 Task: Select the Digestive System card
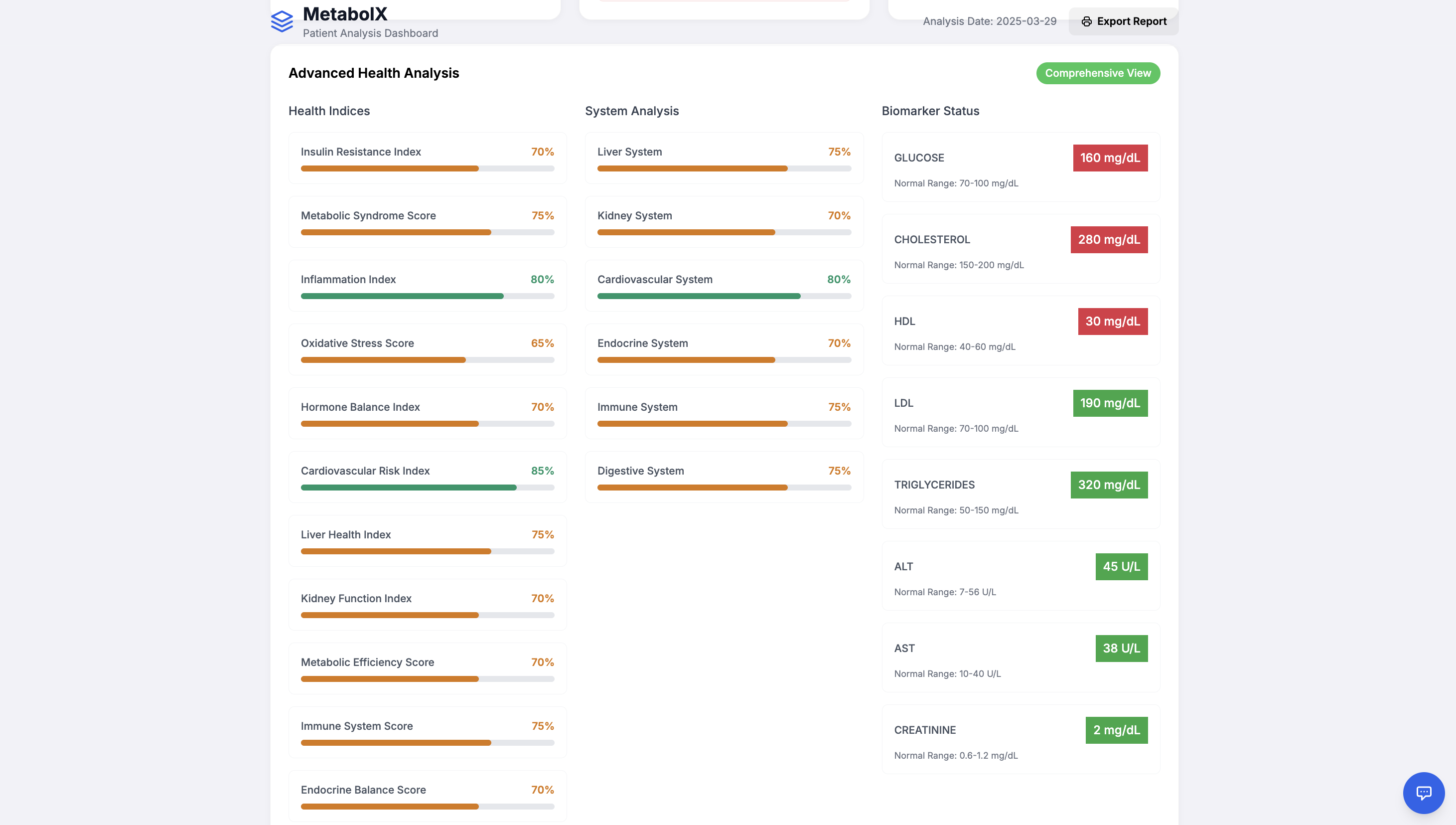(724, 477)
